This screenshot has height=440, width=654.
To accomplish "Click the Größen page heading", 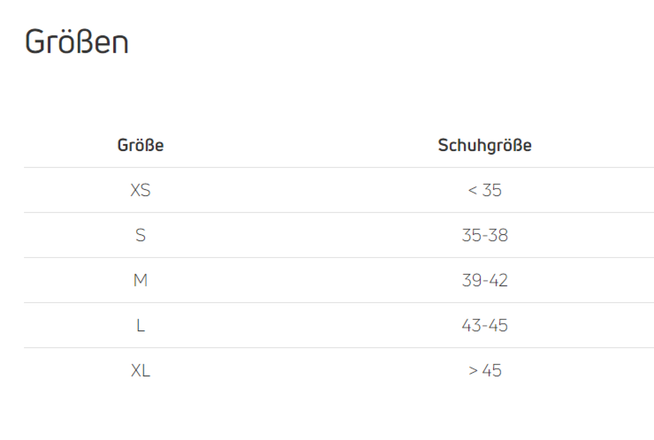I will click(x=77, y=42).
